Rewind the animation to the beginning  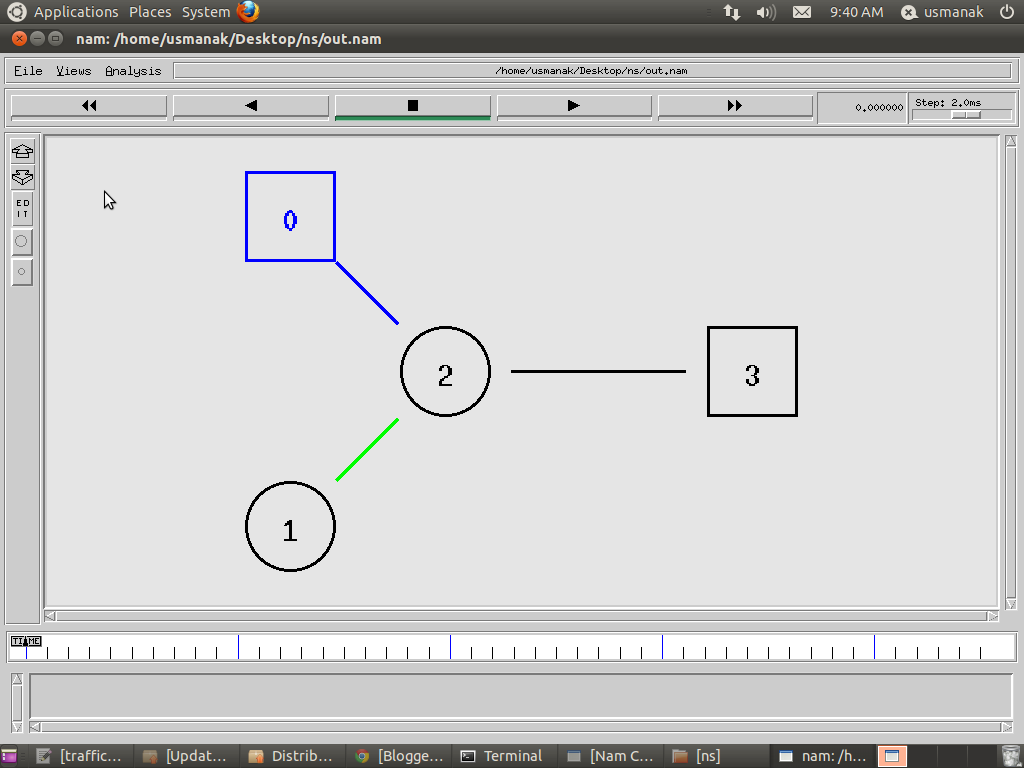tap(88, 104)
